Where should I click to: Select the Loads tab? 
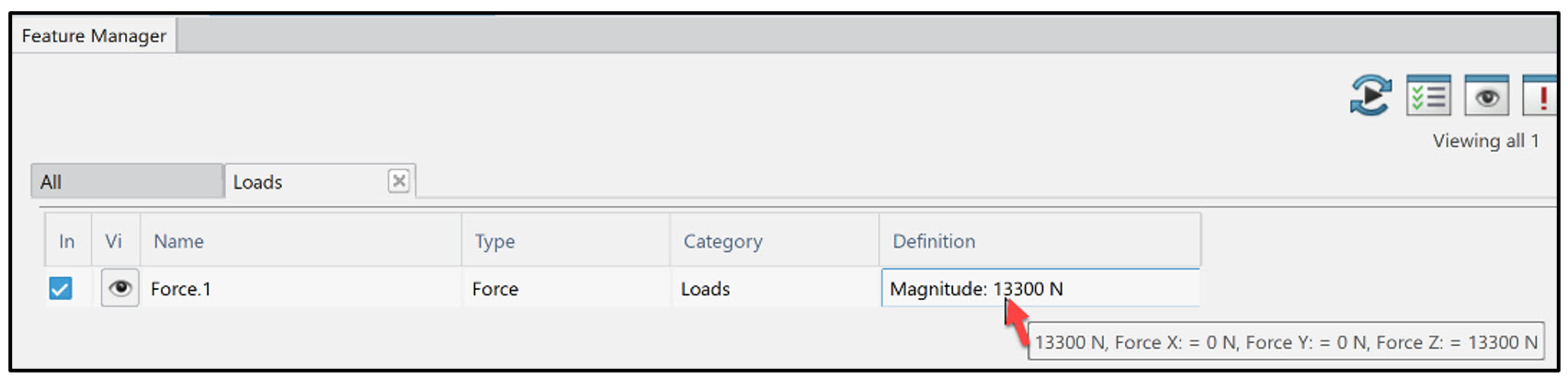(303, 182)
